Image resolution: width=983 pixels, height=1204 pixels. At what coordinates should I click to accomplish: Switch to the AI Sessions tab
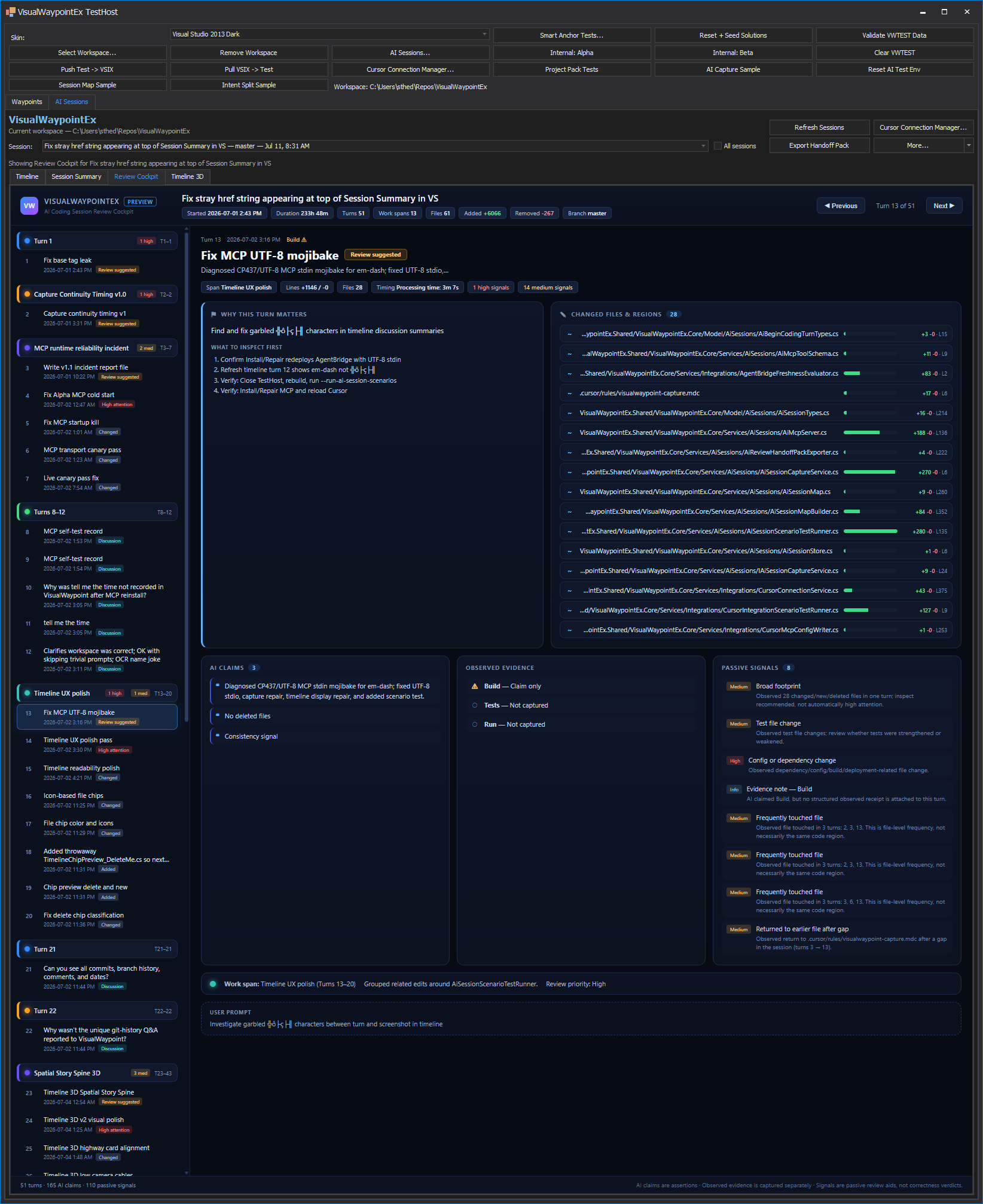point(72,102)
